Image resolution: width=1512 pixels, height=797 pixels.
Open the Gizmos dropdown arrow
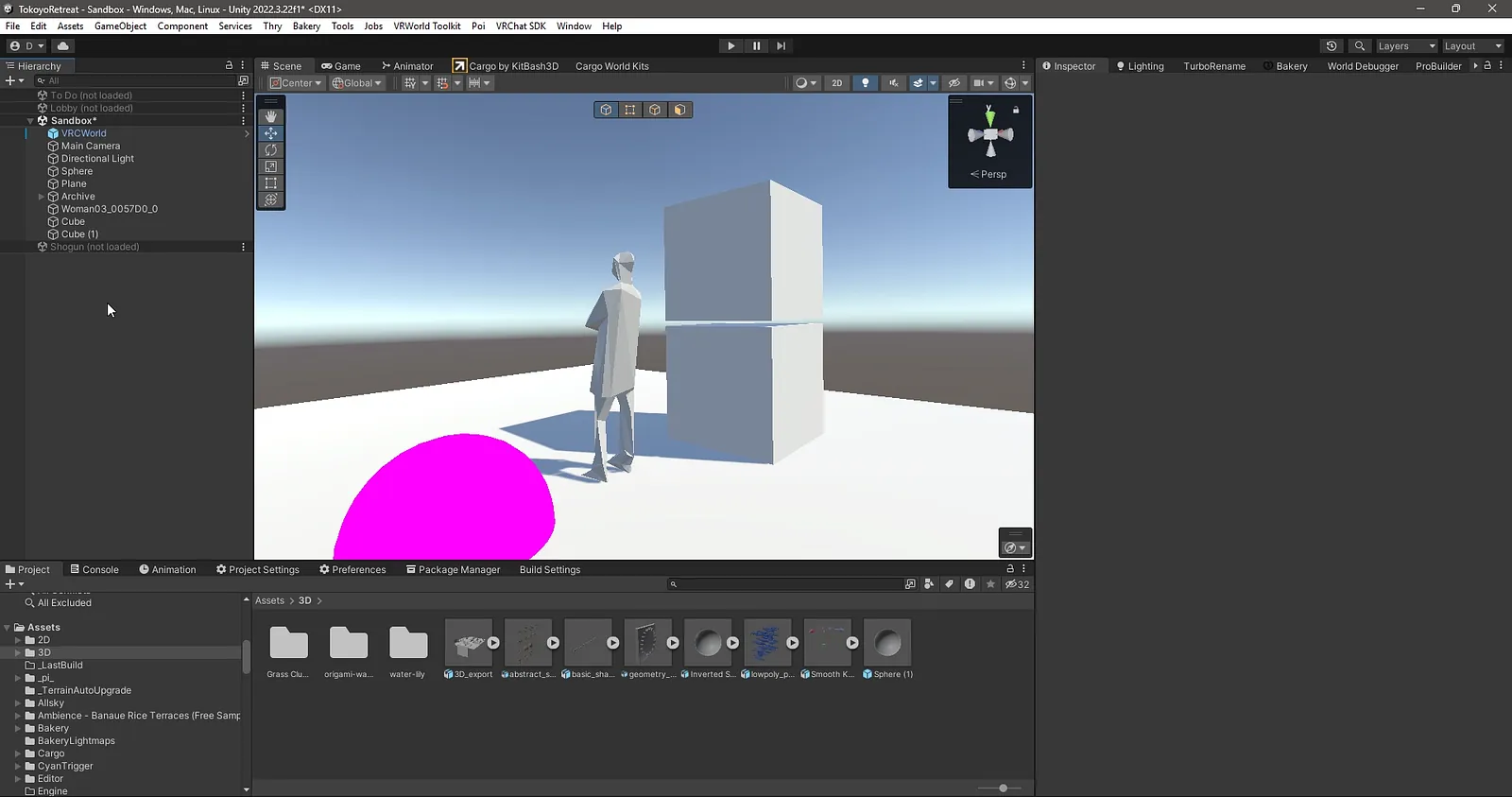click(1025, 83)
